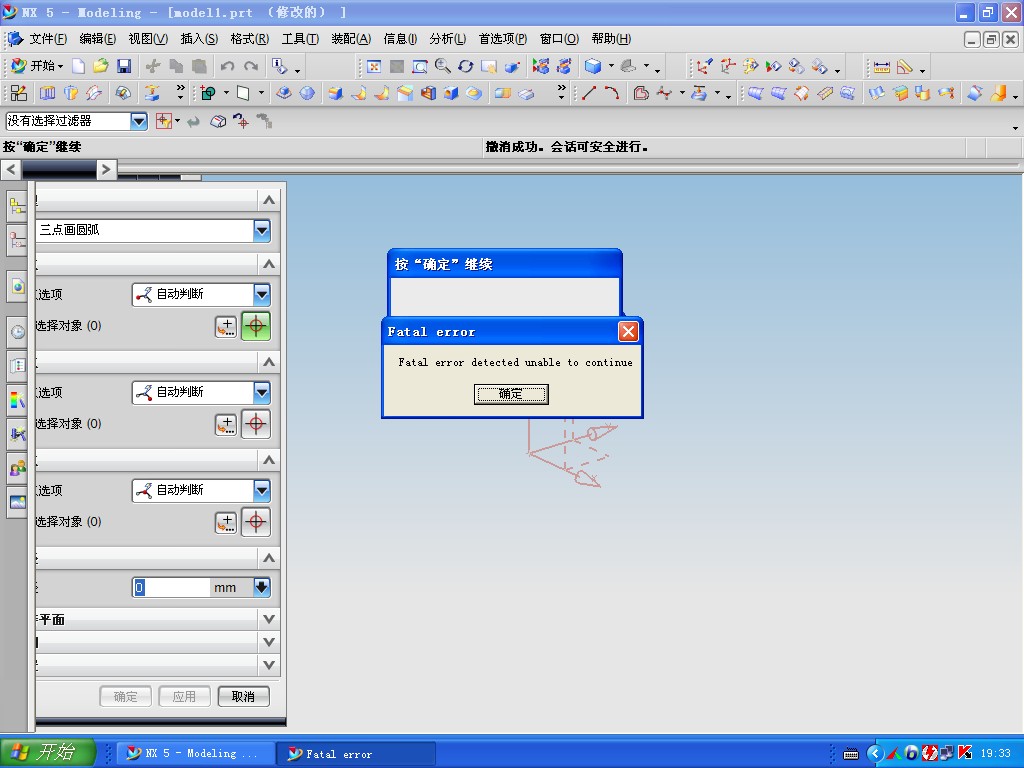Open the 插入(S) menu
Screen dimensions: 1024x768
[199, 39]
